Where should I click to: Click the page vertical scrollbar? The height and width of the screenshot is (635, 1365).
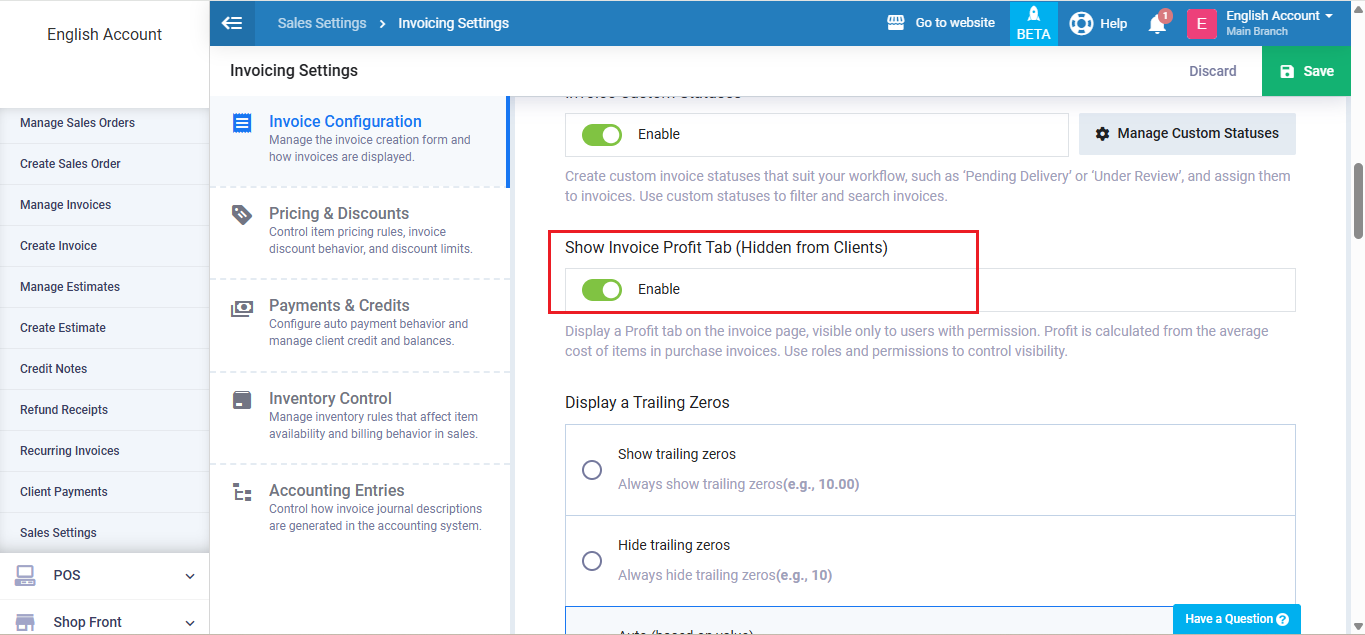click(x=1358, y=200)
